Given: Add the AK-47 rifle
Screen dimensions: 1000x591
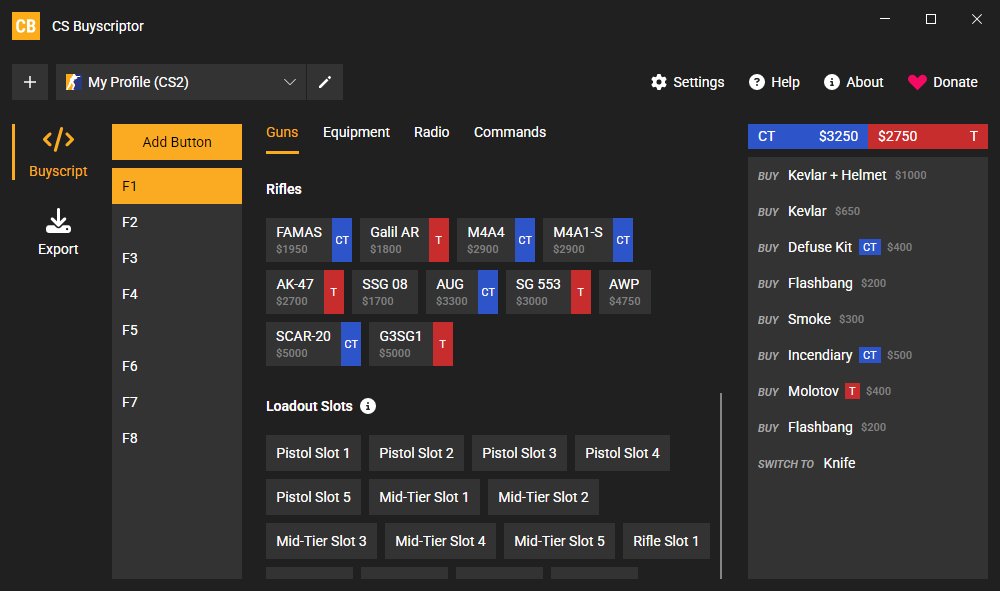Looking at the screenshot, I should pos(305,292).
